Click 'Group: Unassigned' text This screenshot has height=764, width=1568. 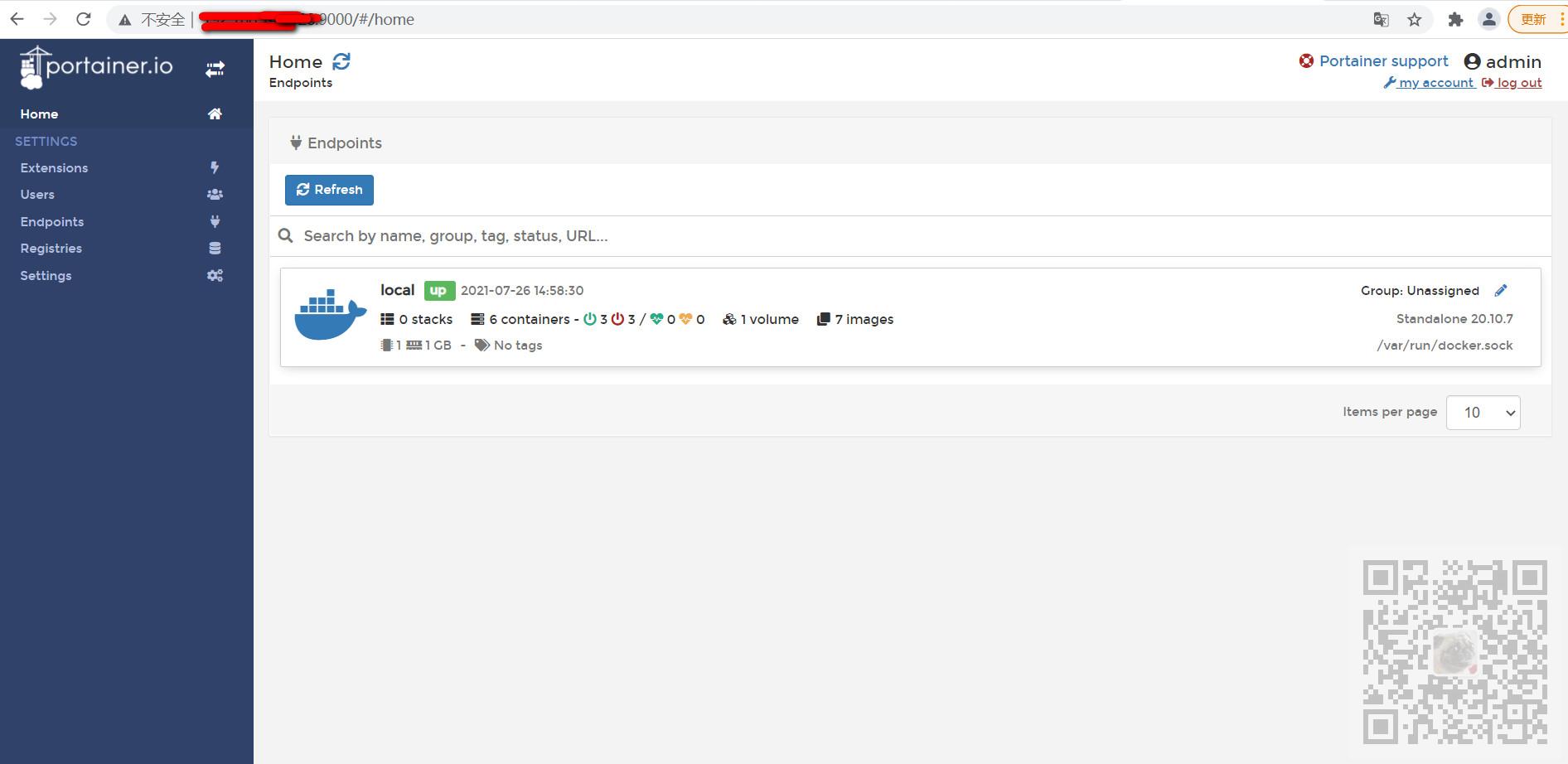tap(1420, 291)
